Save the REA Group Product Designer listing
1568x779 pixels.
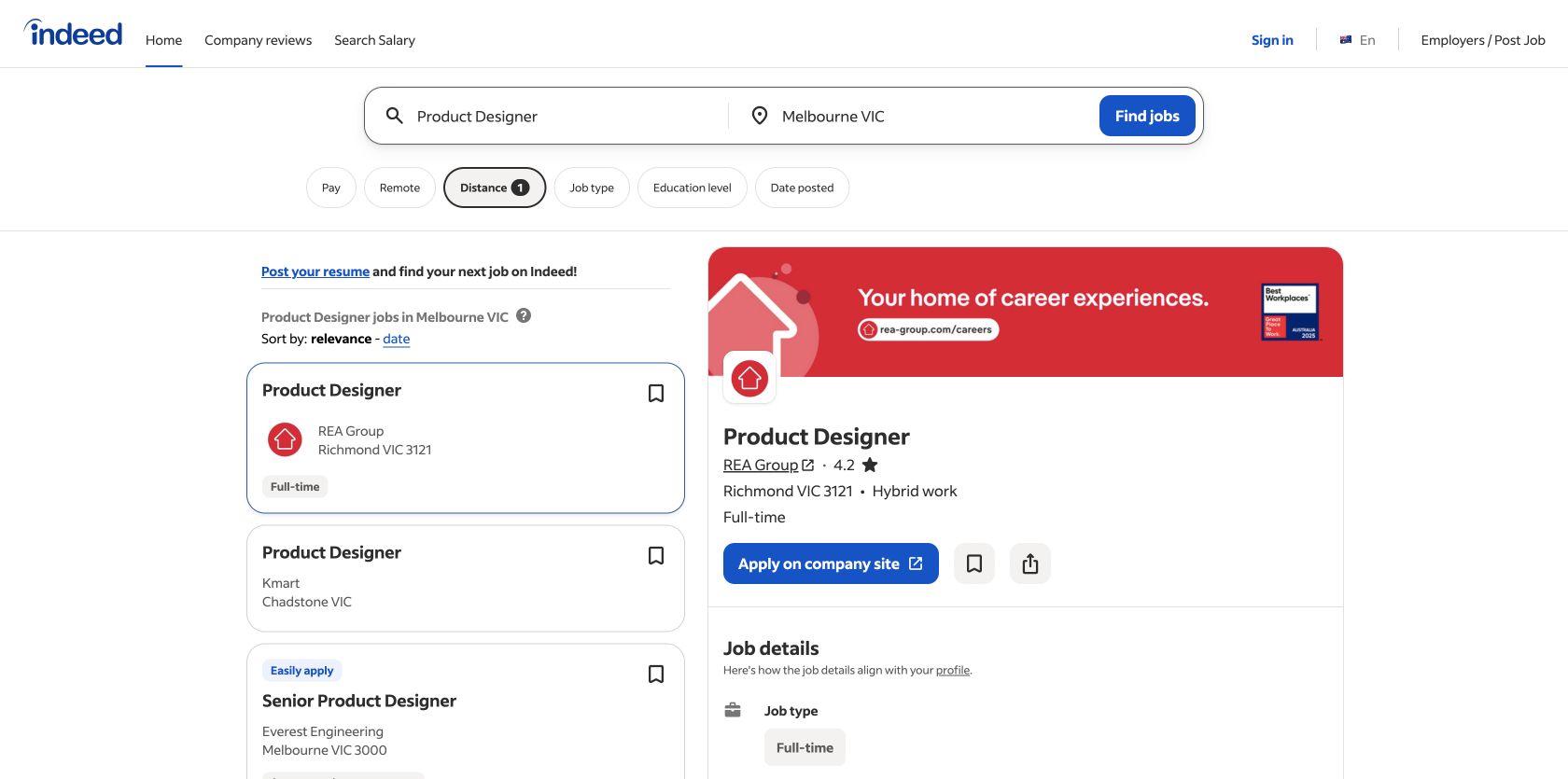click(656, 394)
